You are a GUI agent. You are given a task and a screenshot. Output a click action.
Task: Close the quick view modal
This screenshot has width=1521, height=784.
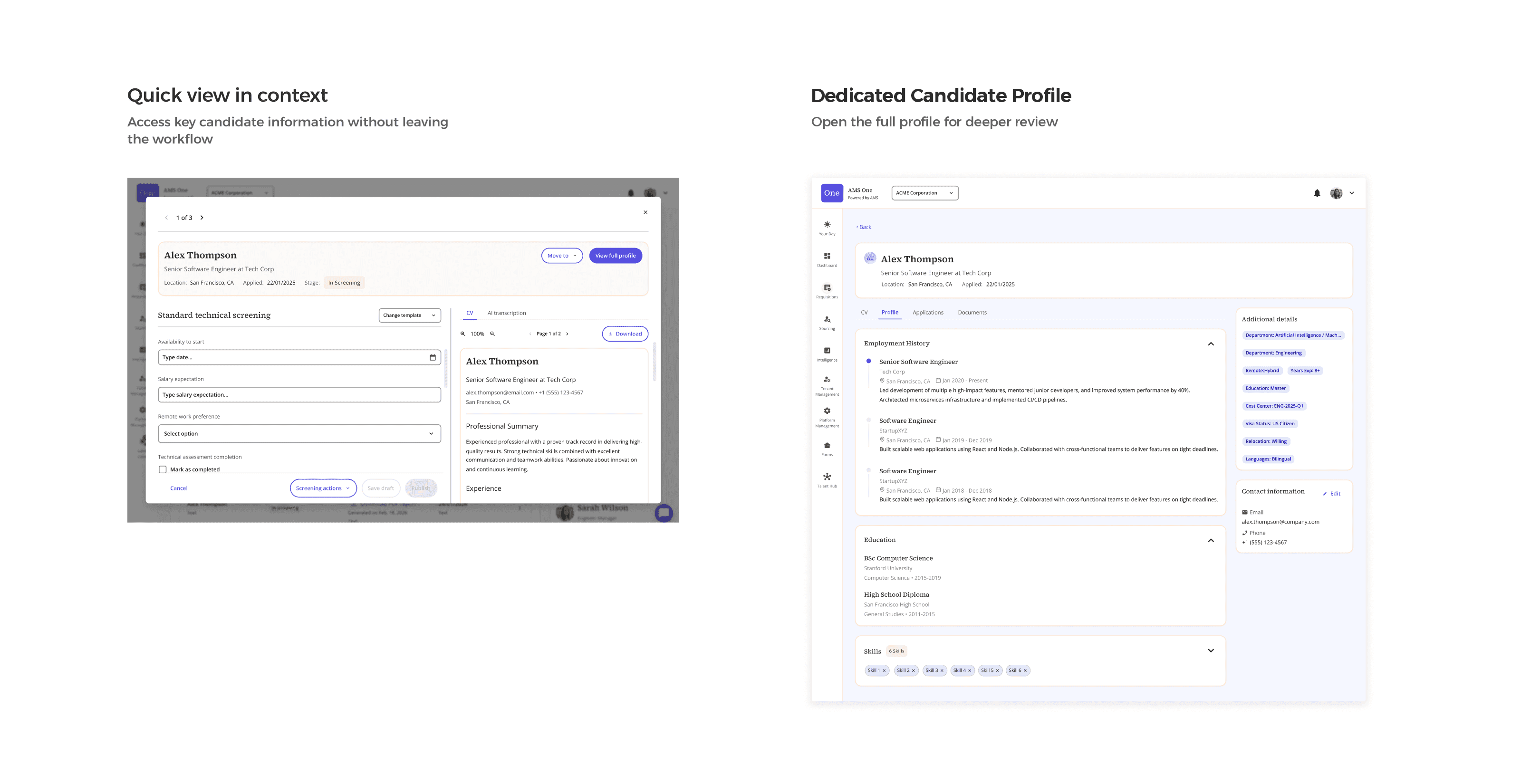[645, 212]
